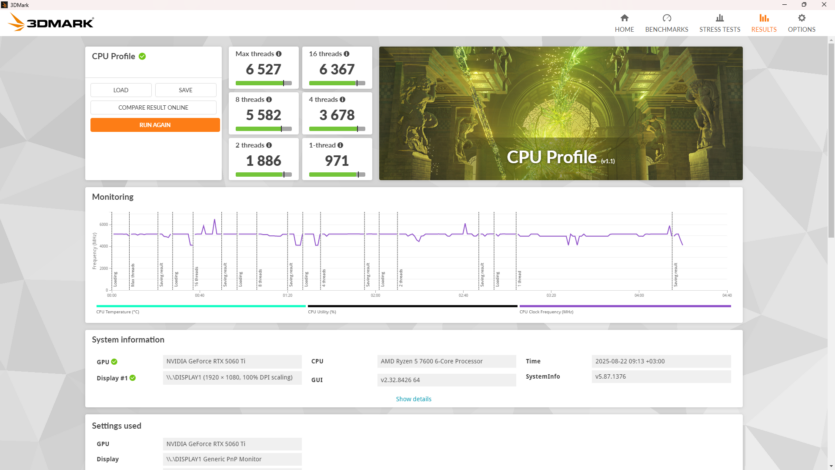835x470 pixels.
Task: Click the 3DMark title bar app icon
Action: pos(4,5)
